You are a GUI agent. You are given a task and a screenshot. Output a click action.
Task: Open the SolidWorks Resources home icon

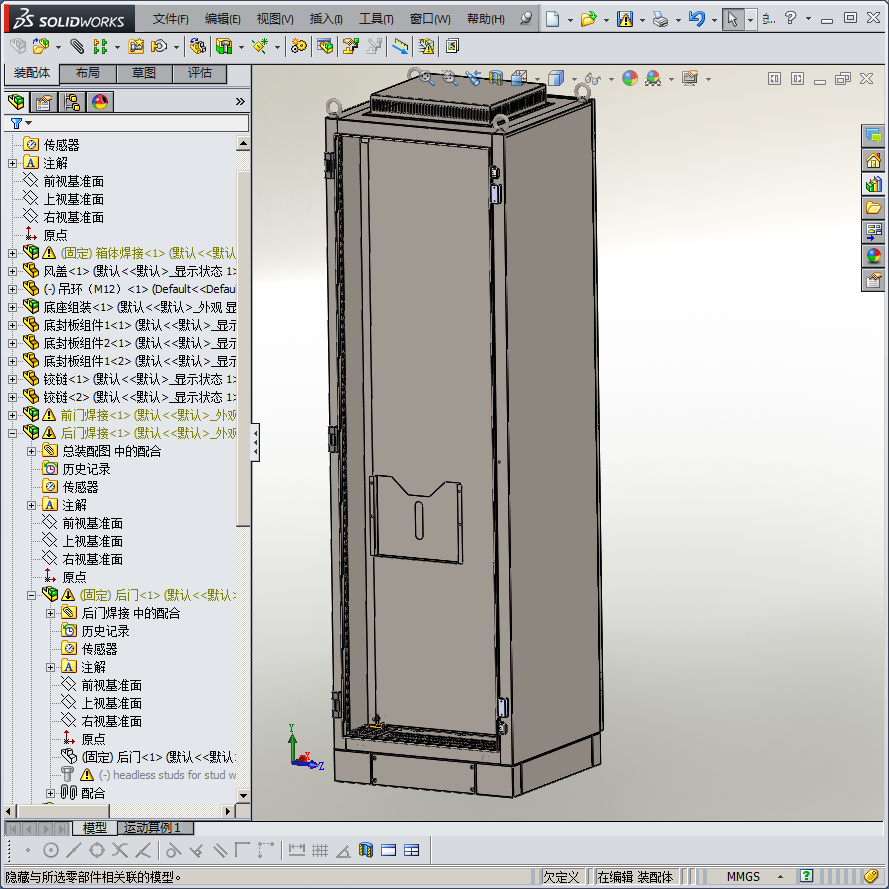[x=873, y=160]
